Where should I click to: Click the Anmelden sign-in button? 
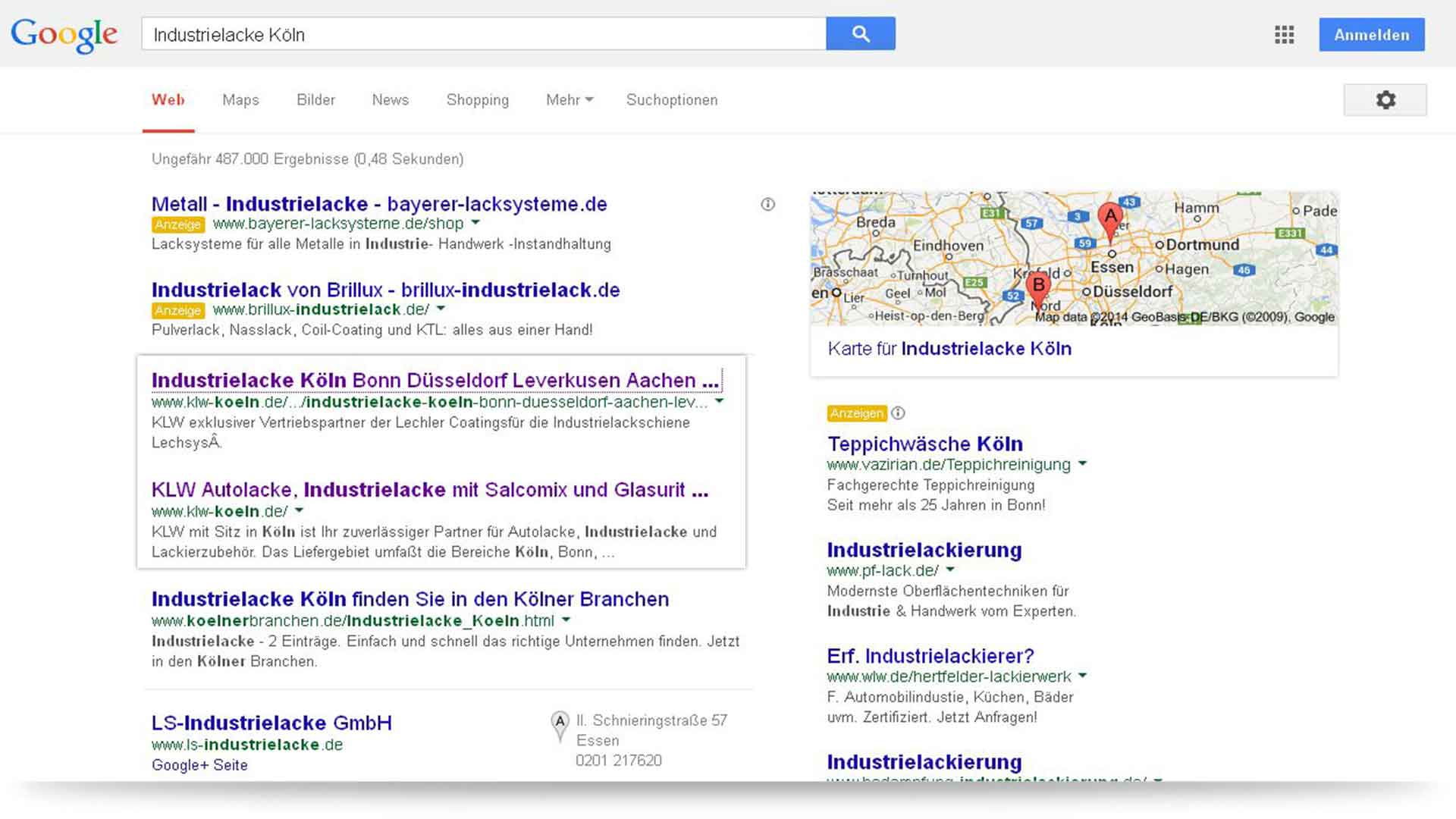pos(1371,35)
